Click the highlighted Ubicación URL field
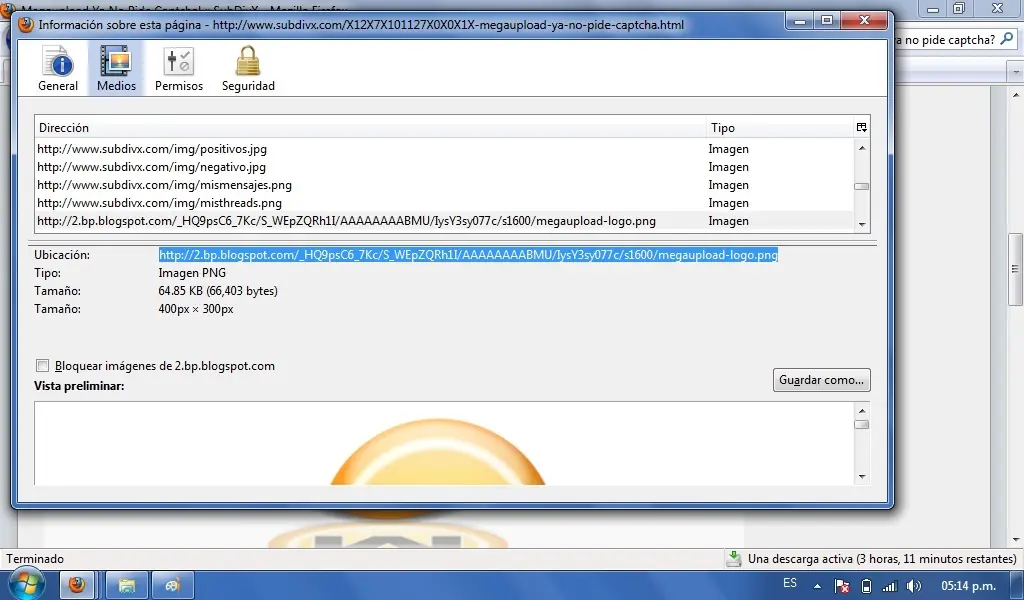The height and width of the screenshot is (600, 1024). click(x=468, y=255)
